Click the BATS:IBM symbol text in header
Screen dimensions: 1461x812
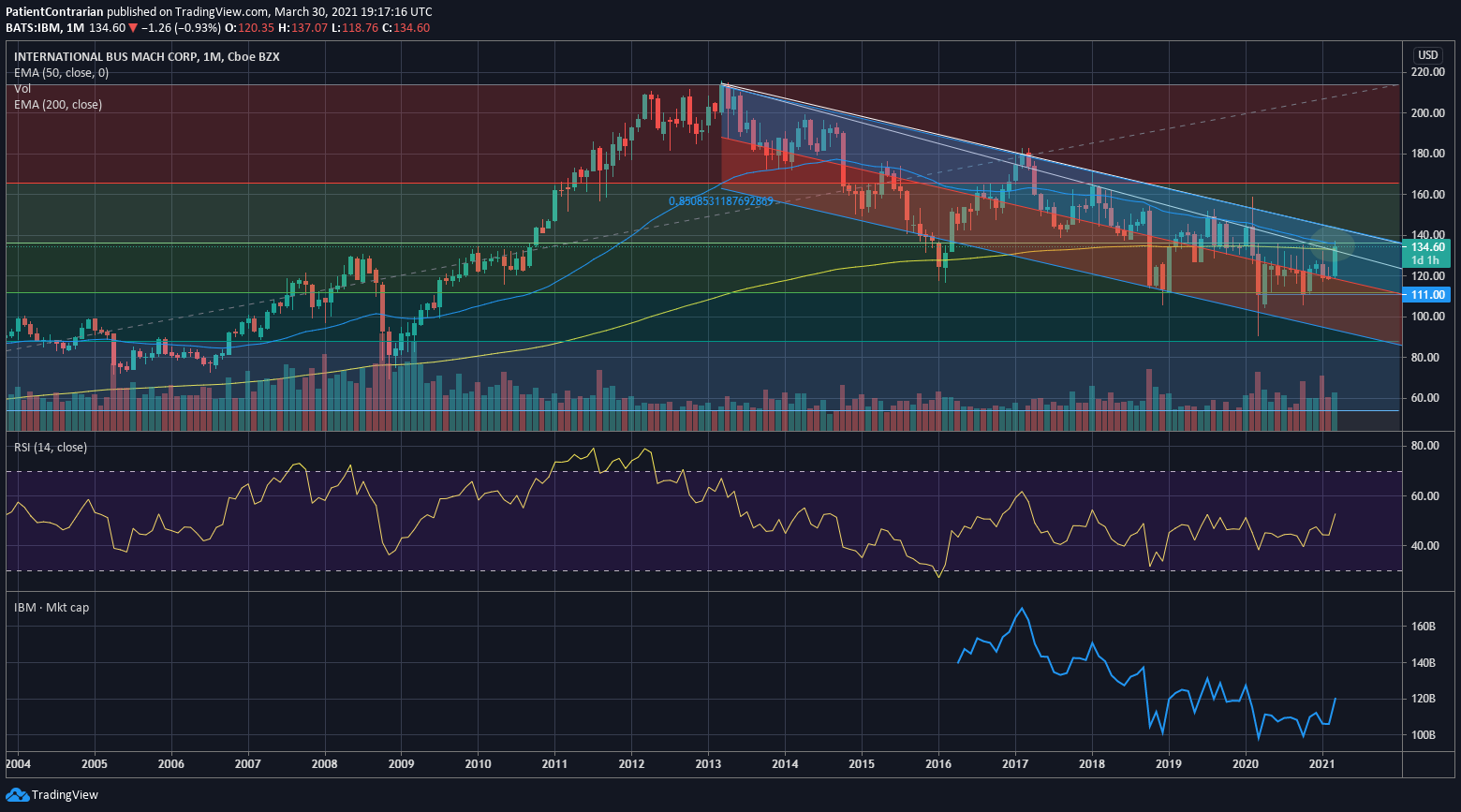pyautogui.click(x=34, y=28)
